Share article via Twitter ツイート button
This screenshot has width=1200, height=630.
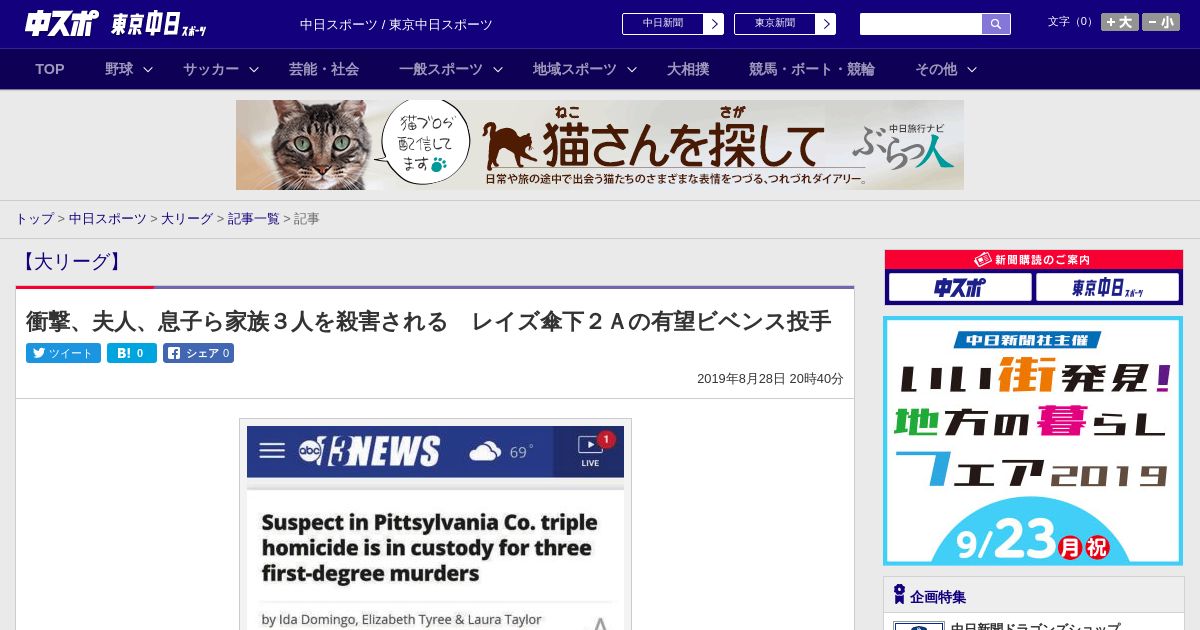63,353
